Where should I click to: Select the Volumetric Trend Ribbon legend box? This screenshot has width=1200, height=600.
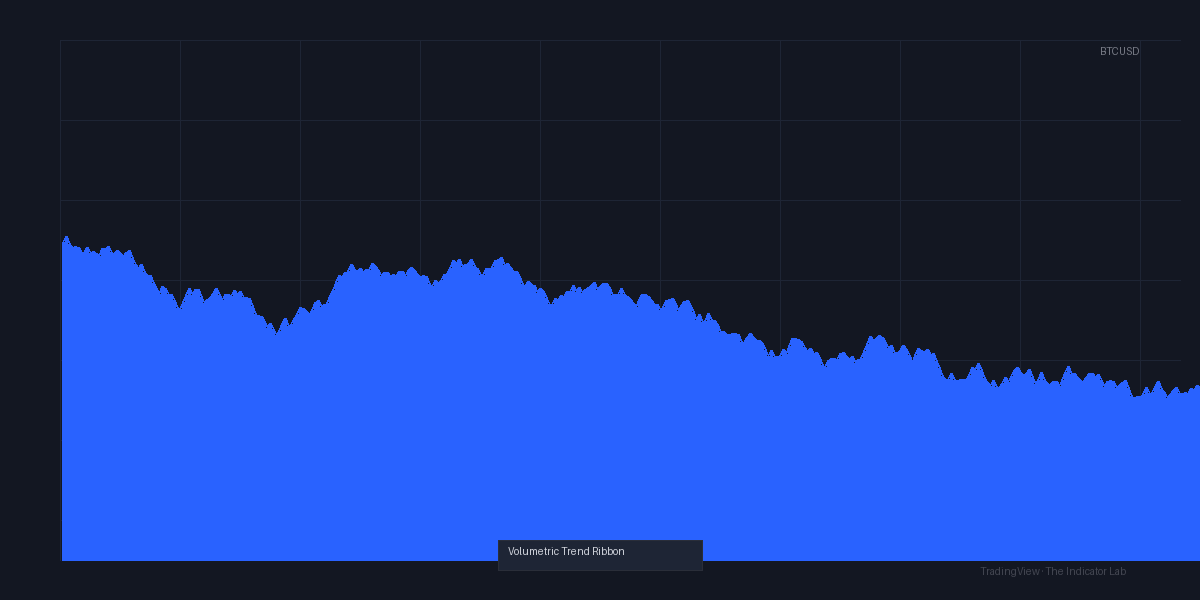(x=600, y=555)
